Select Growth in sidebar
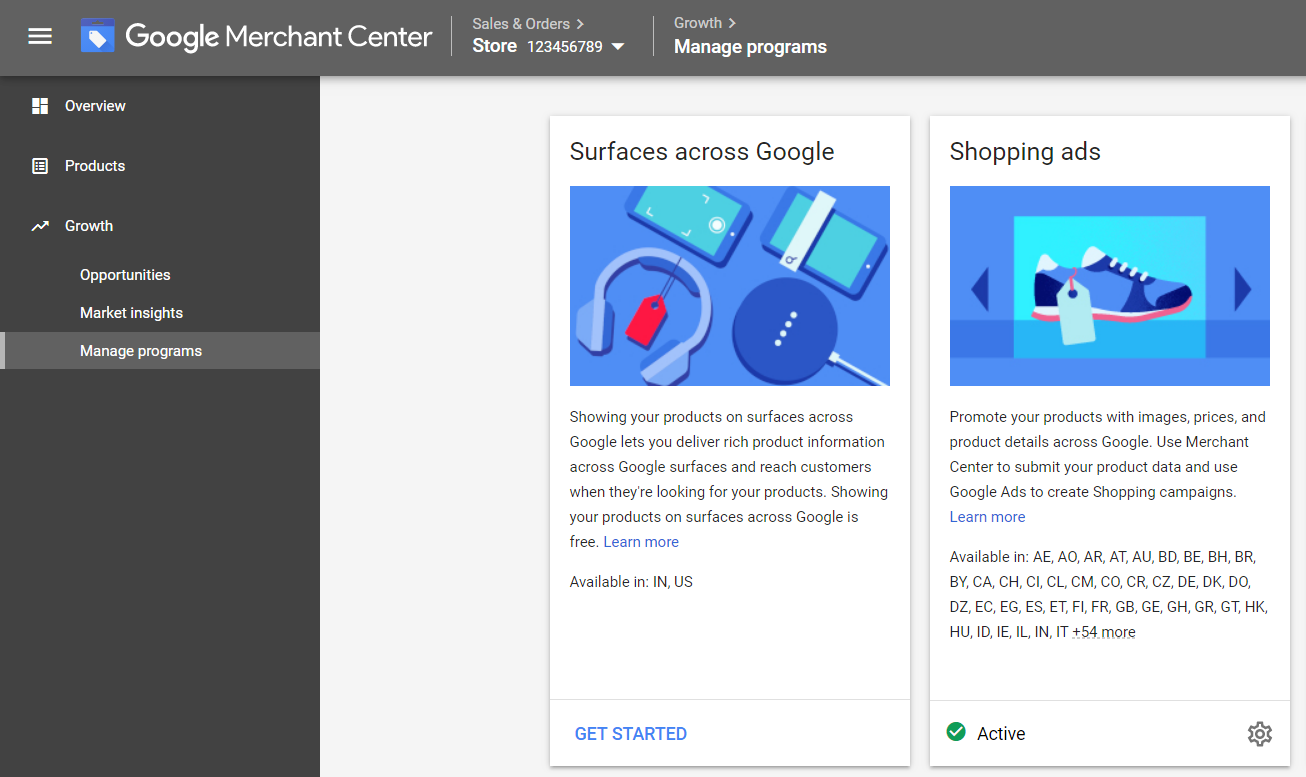This screenshot has height=777, width=1306. coord(89,226)
